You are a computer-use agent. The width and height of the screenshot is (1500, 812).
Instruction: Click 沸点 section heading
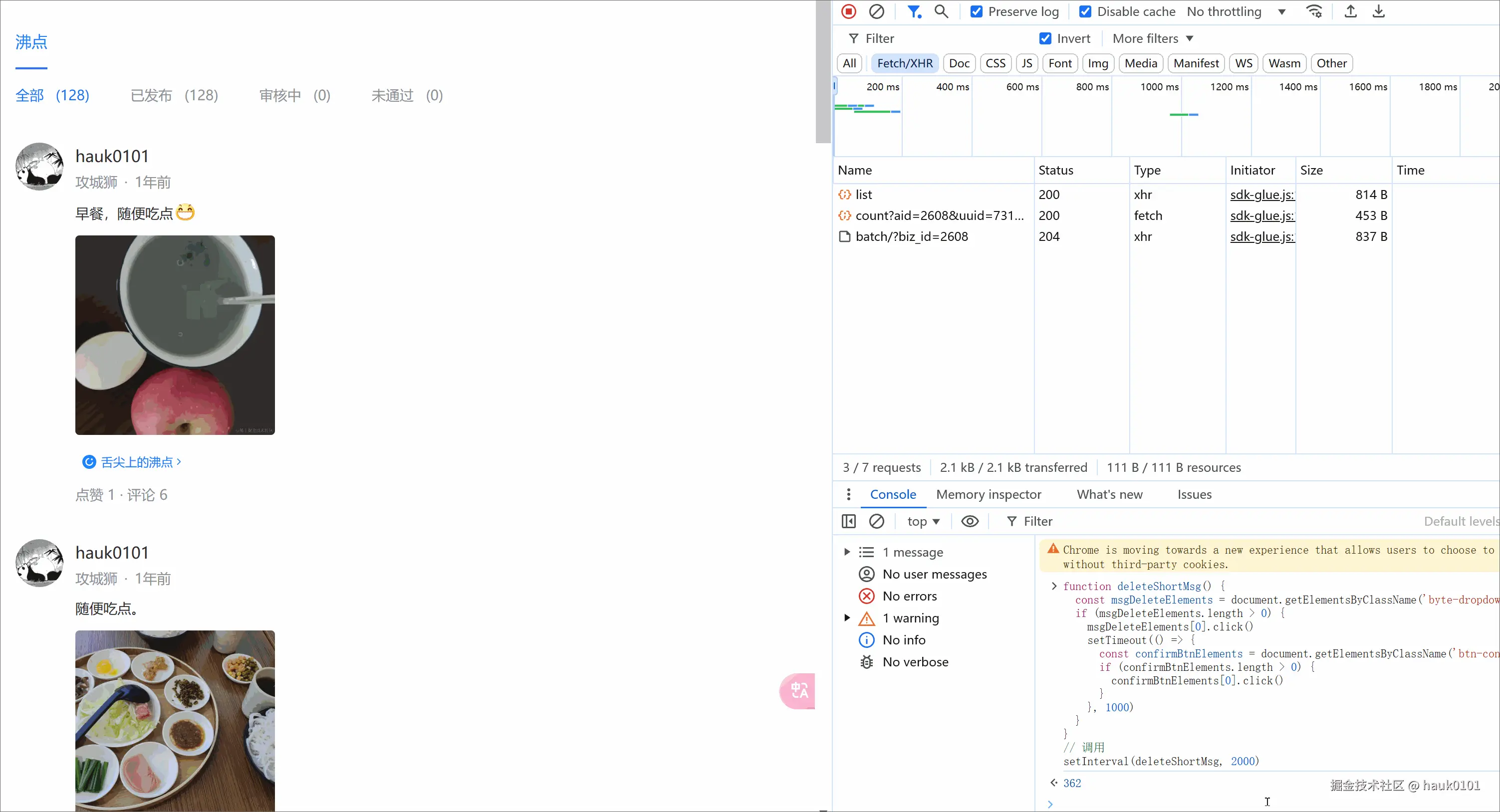(31, 42)
